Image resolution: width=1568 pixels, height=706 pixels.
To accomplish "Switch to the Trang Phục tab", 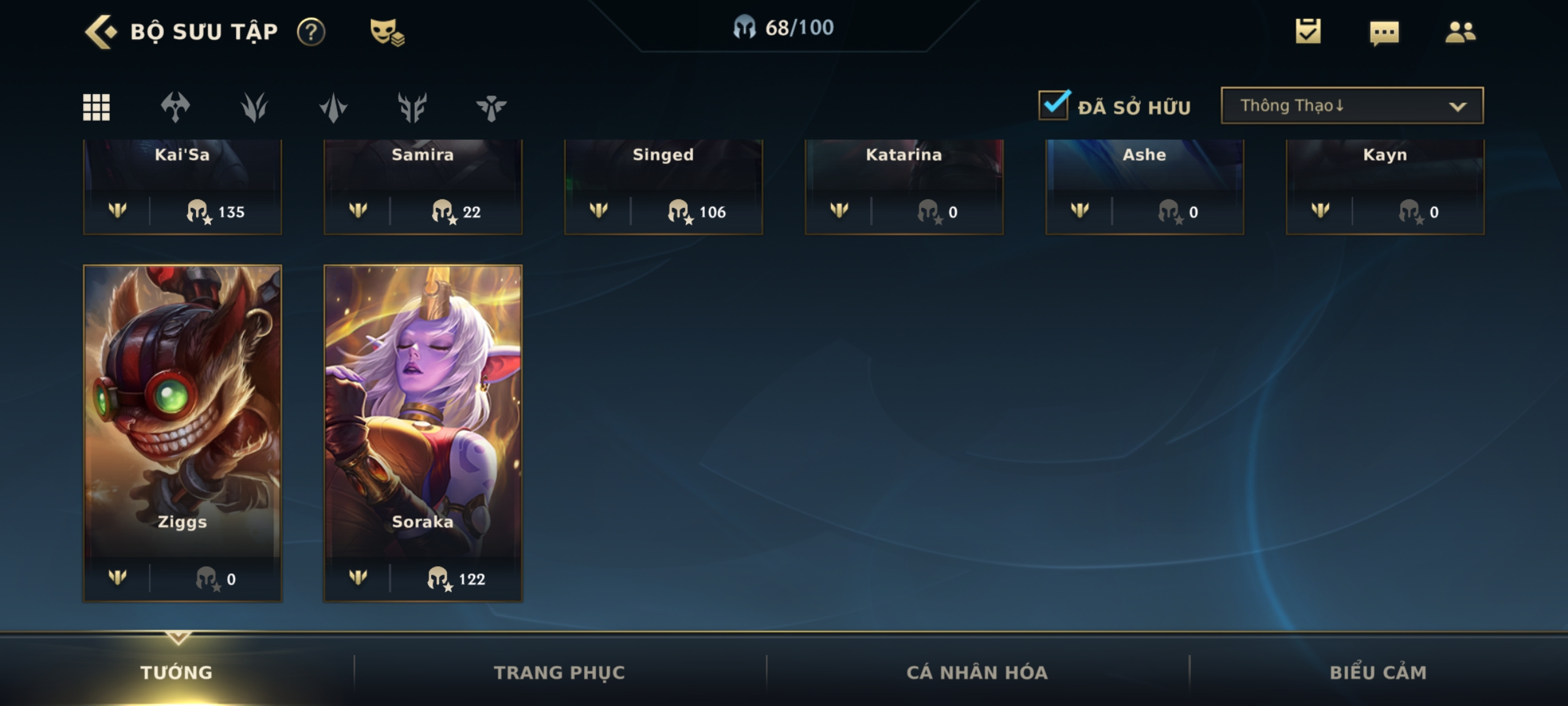I will coord(559,672).
